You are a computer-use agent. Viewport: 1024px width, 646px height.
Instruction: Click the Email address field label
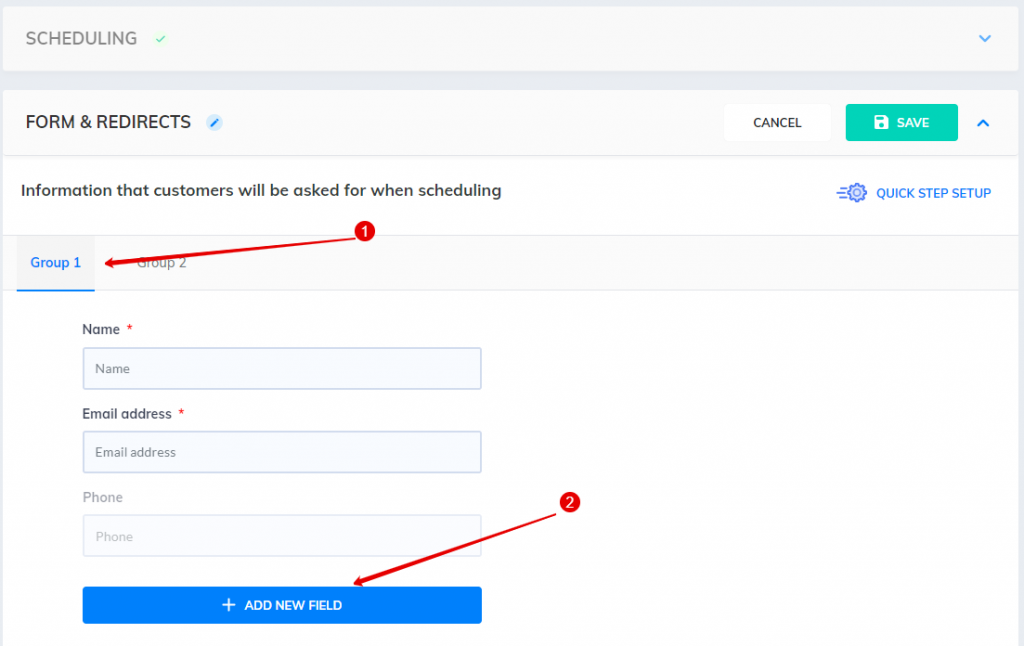[x=127, y=413]
